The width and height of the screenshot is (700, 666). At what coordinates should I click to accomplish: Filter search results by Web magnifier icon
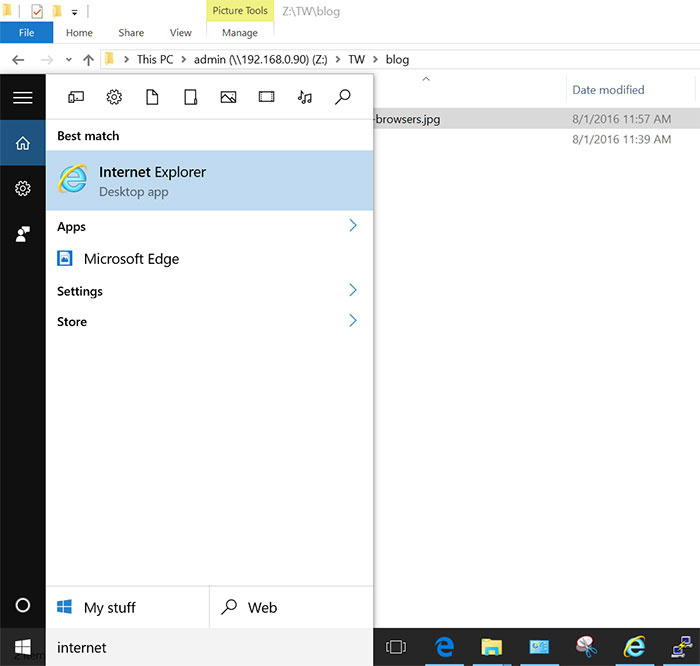[342, 97]
